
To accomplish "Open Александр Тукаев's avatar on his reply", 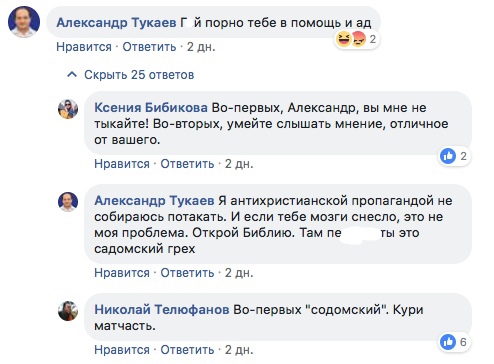I will click(x=68, y=202).
